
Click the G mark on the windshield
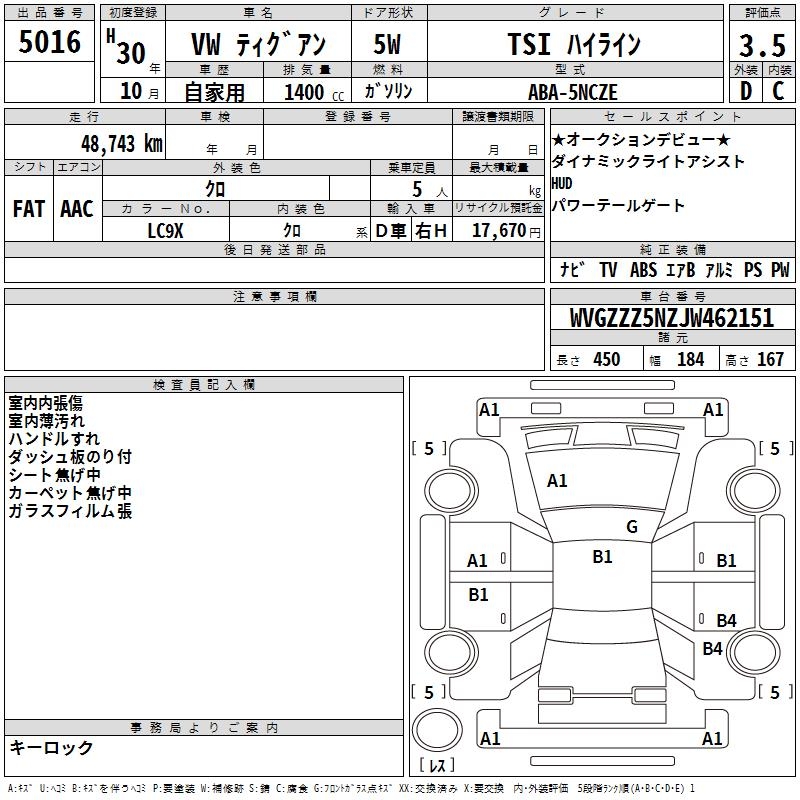632,527
